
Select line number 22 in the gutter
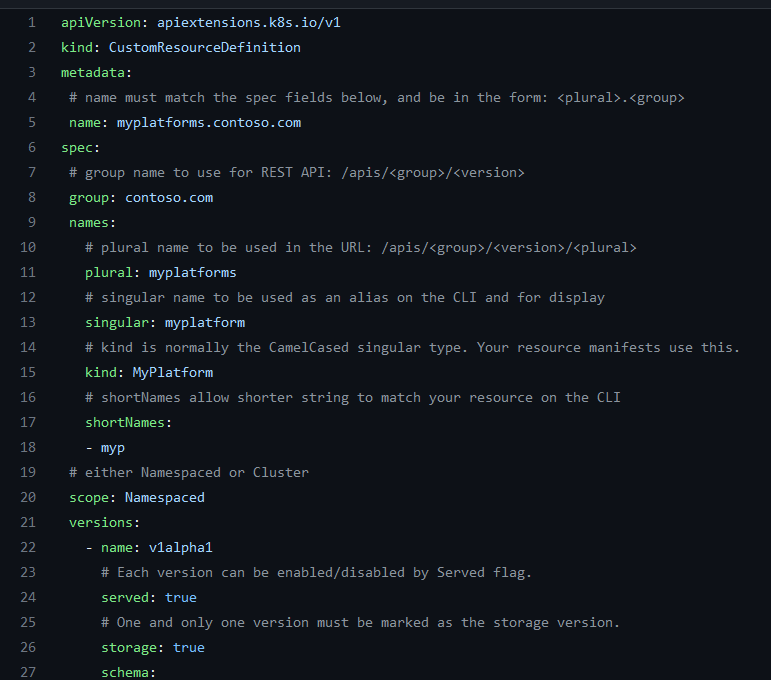click(x=28, y=547)
